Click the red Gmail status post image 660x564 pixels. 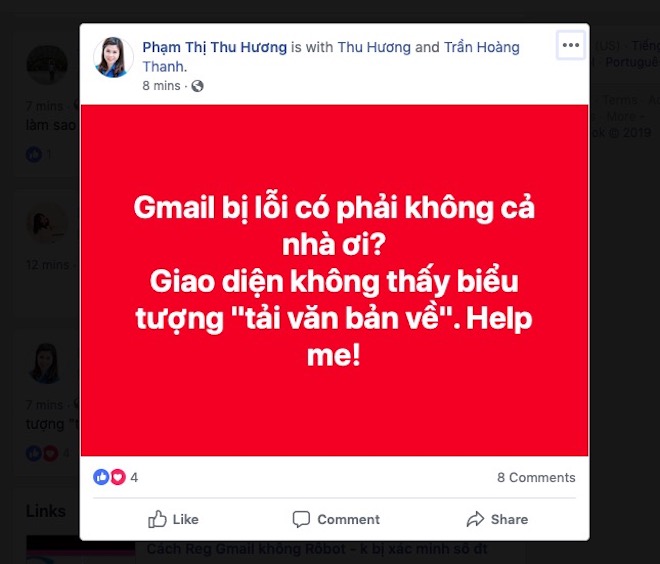tap(334, 280)
